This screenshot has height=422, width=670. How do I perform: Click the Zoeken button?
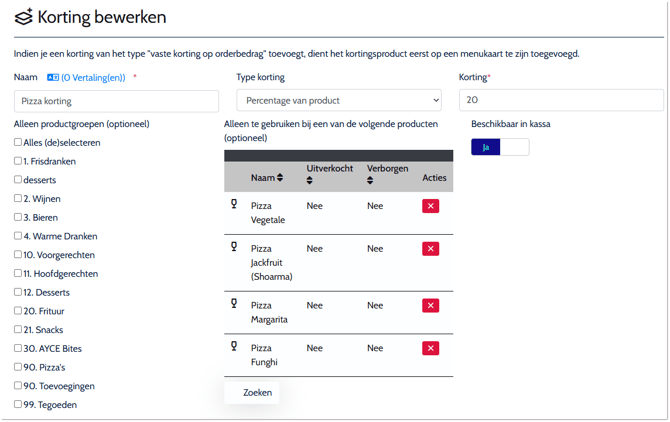click(257, 393)
